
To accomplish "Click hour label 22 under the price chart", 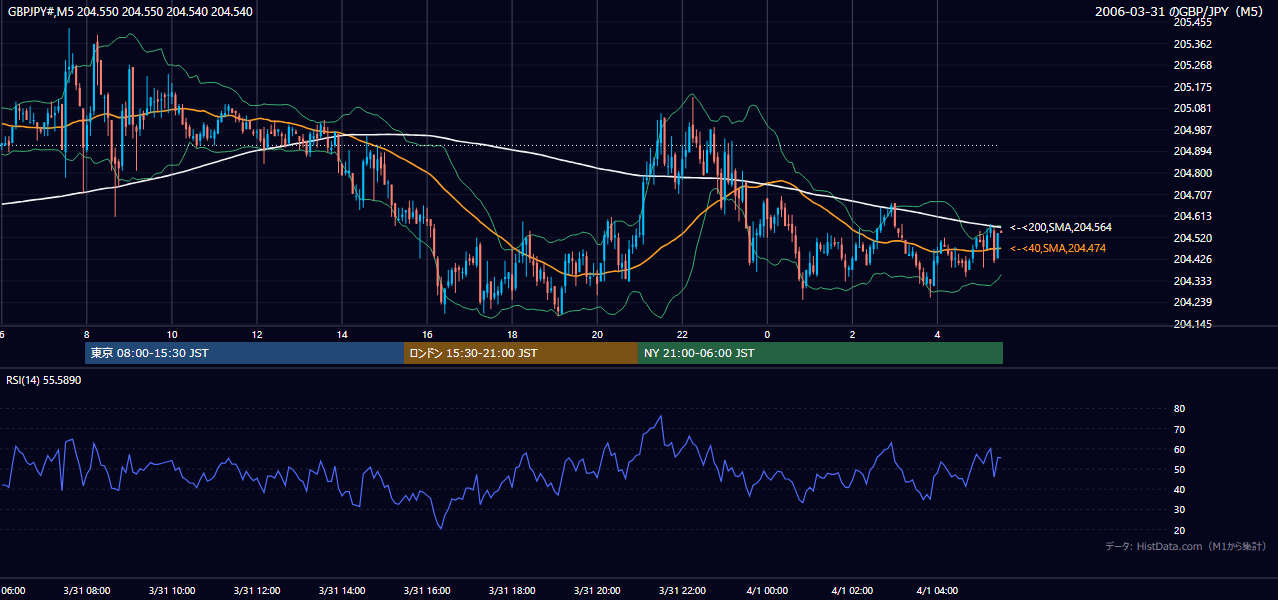I will tap(682, 334).
